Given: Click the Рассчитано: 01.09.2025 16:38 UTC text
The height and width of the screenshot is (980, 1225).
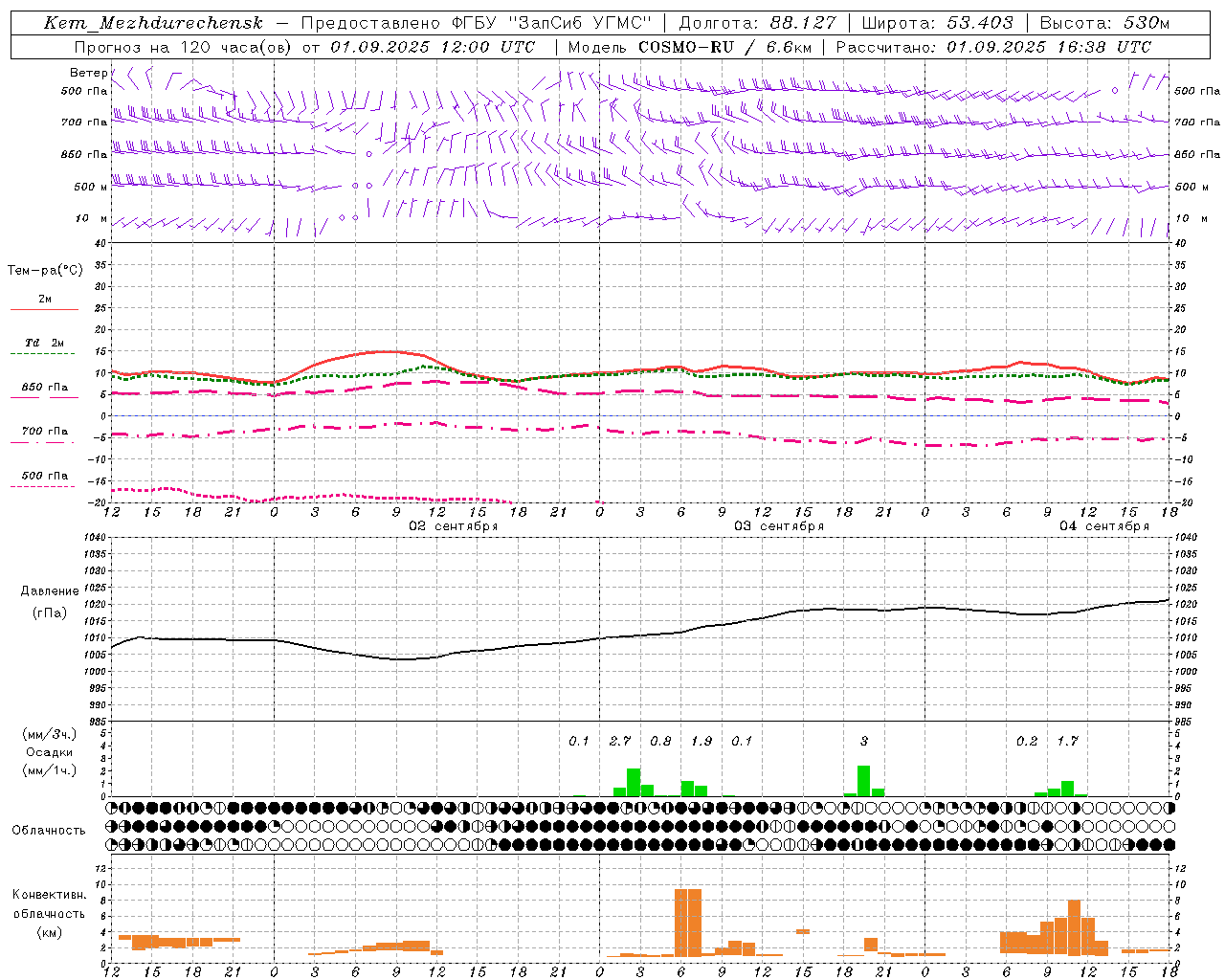Looking at the screenshot, I should pos(993,47).
